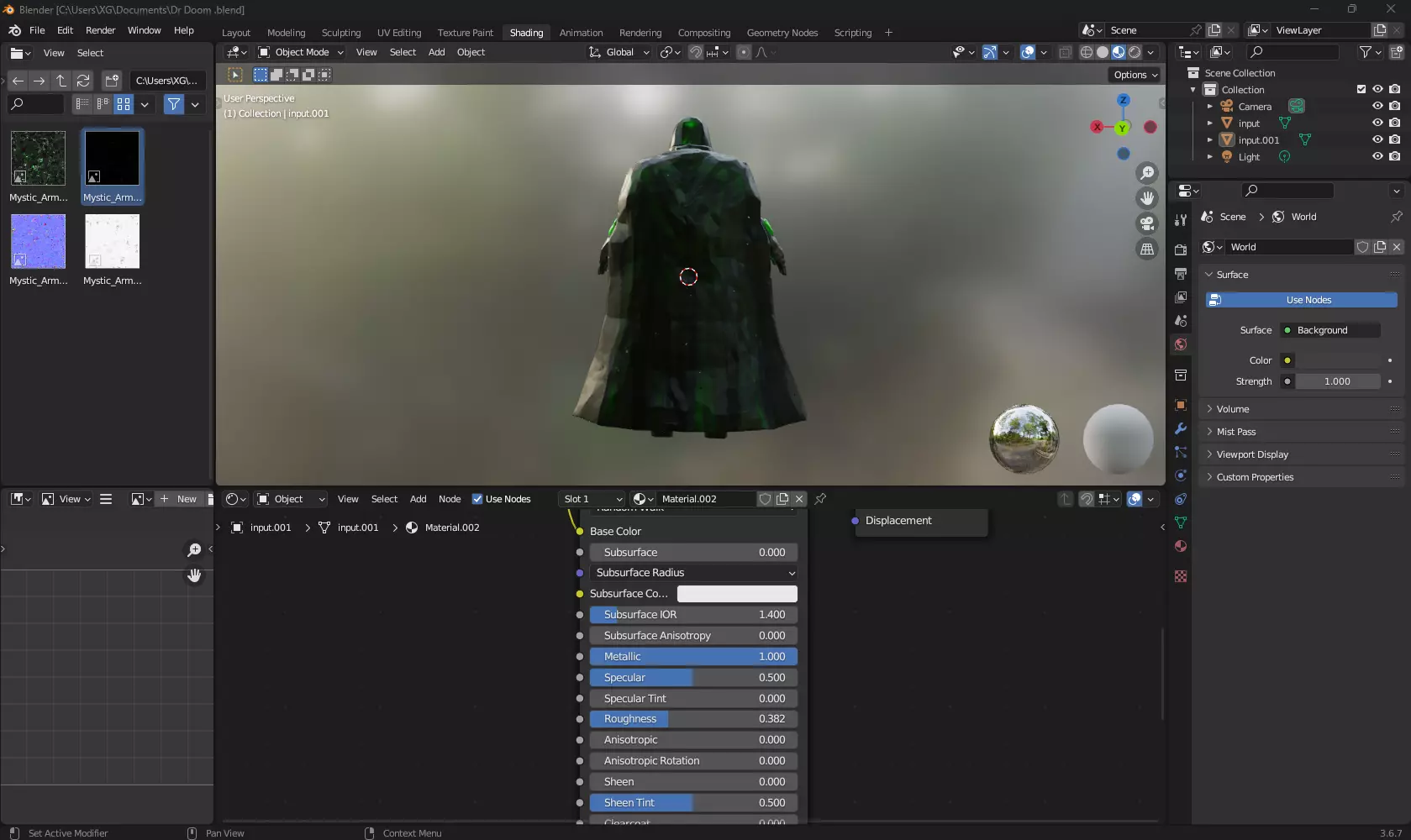Image resolution: width=1411 pixels, height=840 pixels.
Task: Switch to the Modeling workspace tab
Action: tap(286, 33)
